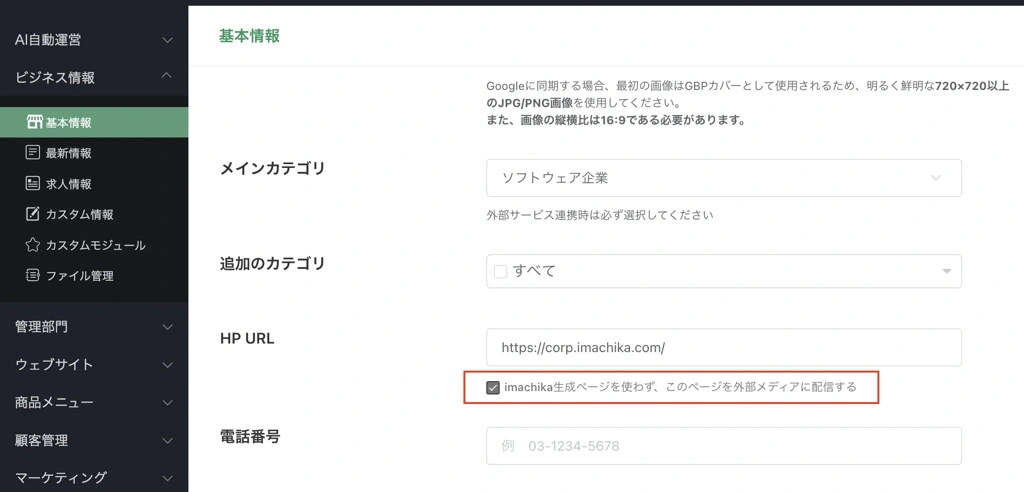The width and height of the screenshot is (1024, 492).
Task: Open the メインカテゴリ dropdown showing ソフトウェア企業
Action: click(724, 178)
